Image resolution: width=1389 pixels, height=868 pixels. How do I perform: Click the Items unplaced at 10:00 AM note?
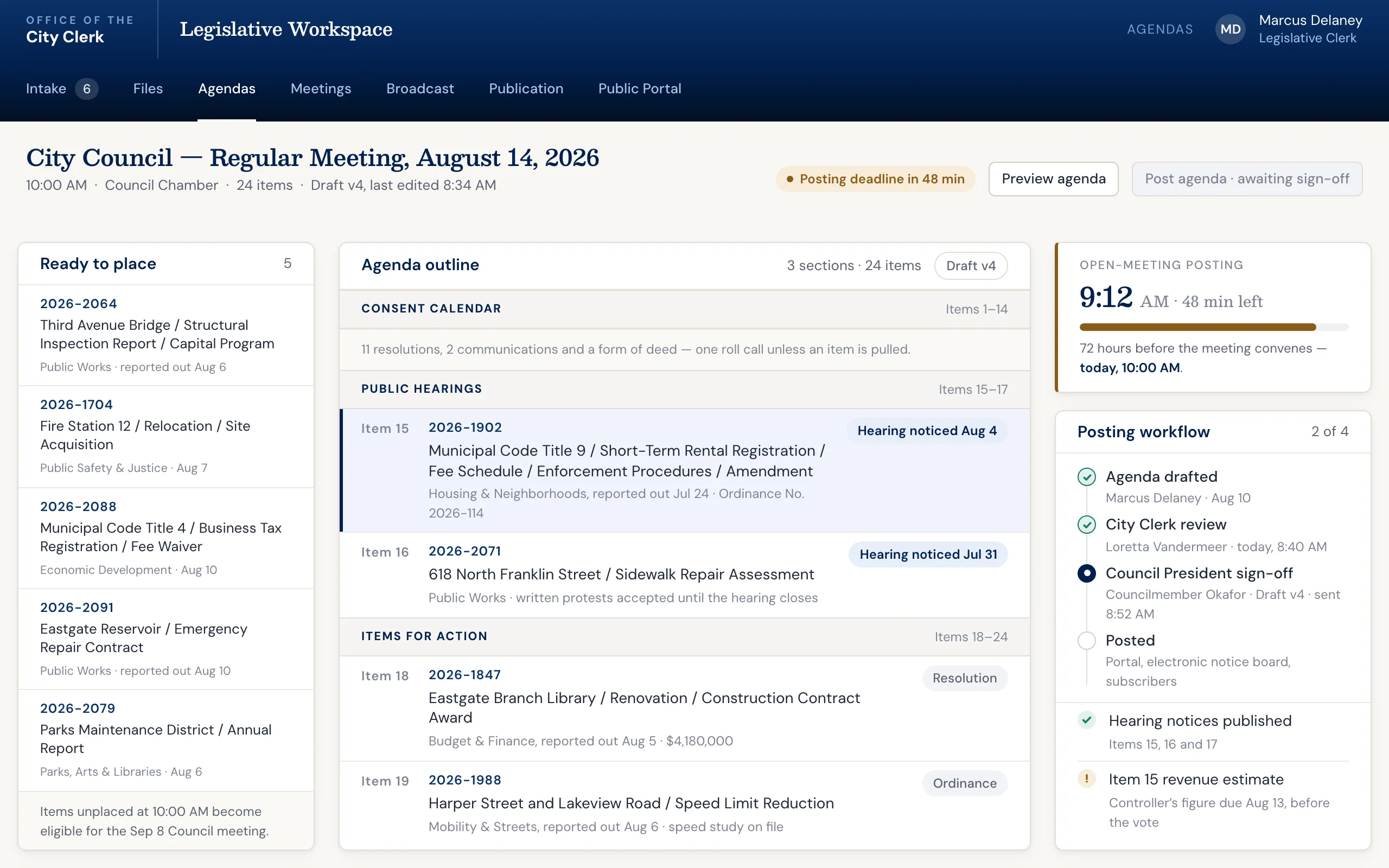tap(155, 821)
